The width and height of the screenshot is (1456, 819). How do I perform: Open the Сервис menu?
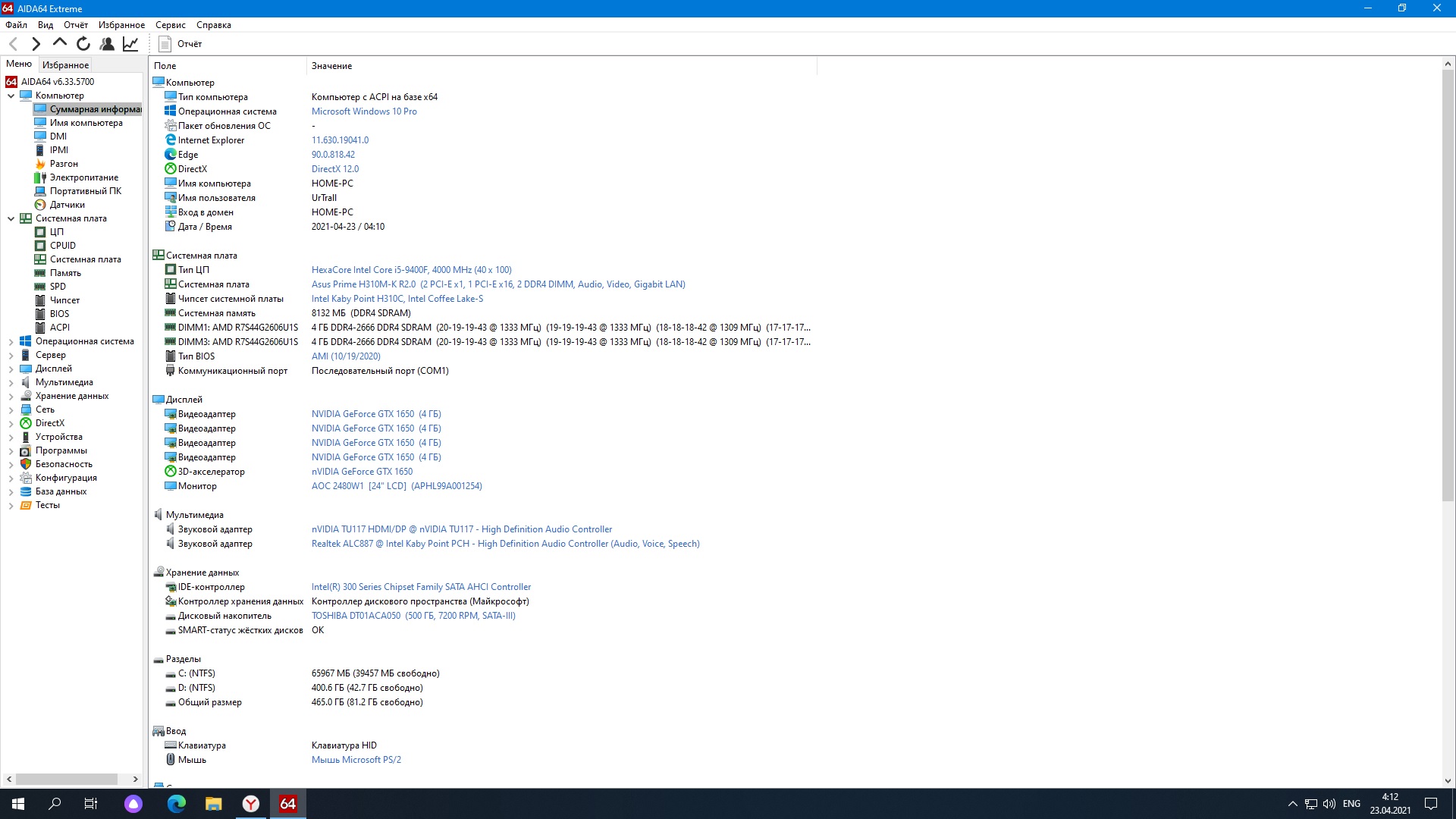170,25
